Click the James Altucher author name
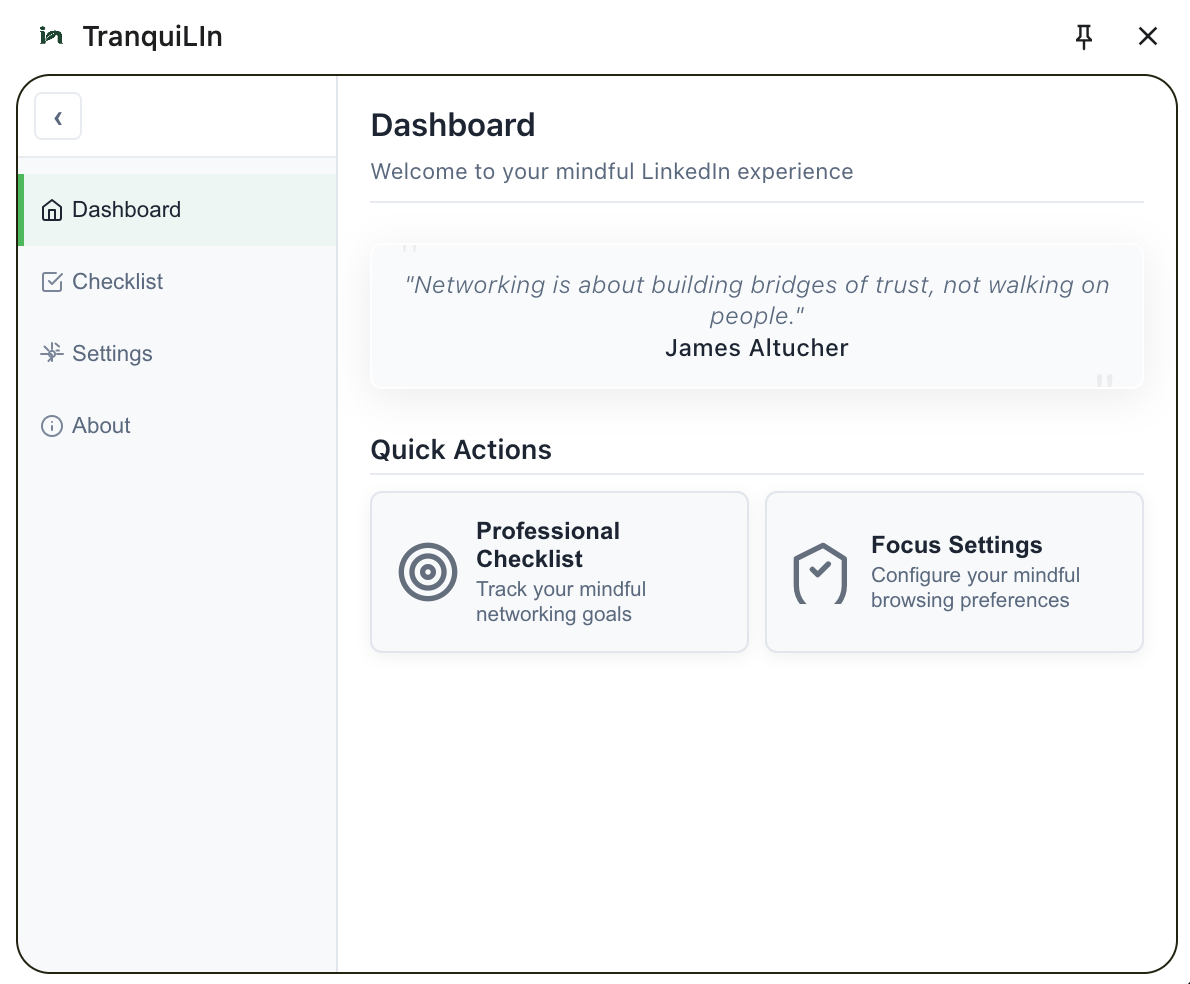This screenshot has height=984, width=1190. coord(756,348)
